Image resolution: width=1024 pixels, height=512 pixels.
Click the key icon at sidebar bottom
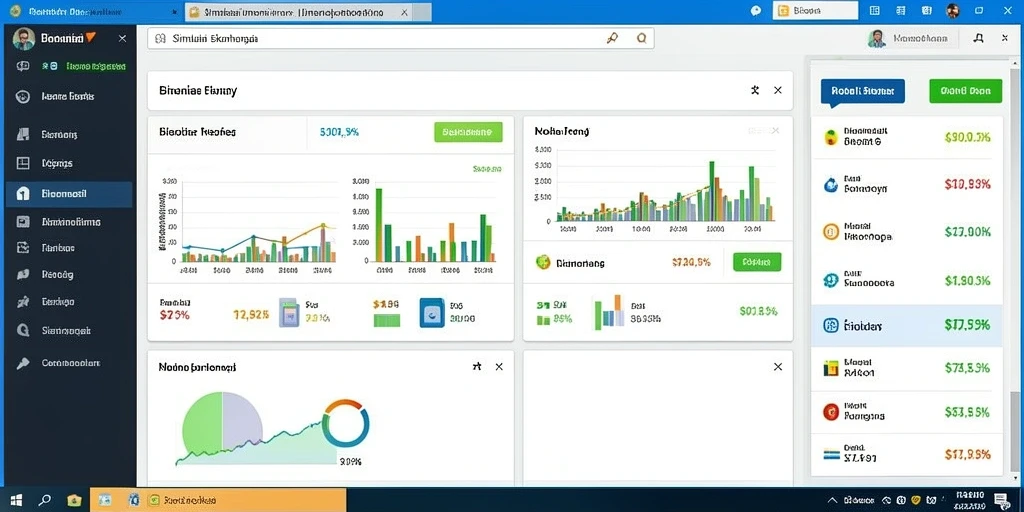[22, 363]
